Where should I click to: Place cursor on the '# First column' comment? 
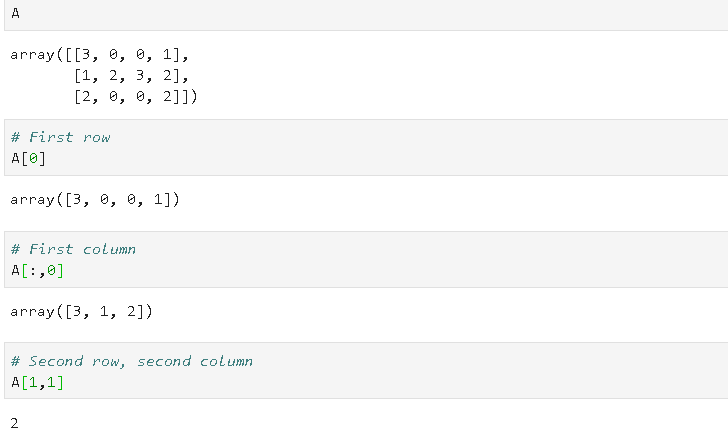(72, 249)
